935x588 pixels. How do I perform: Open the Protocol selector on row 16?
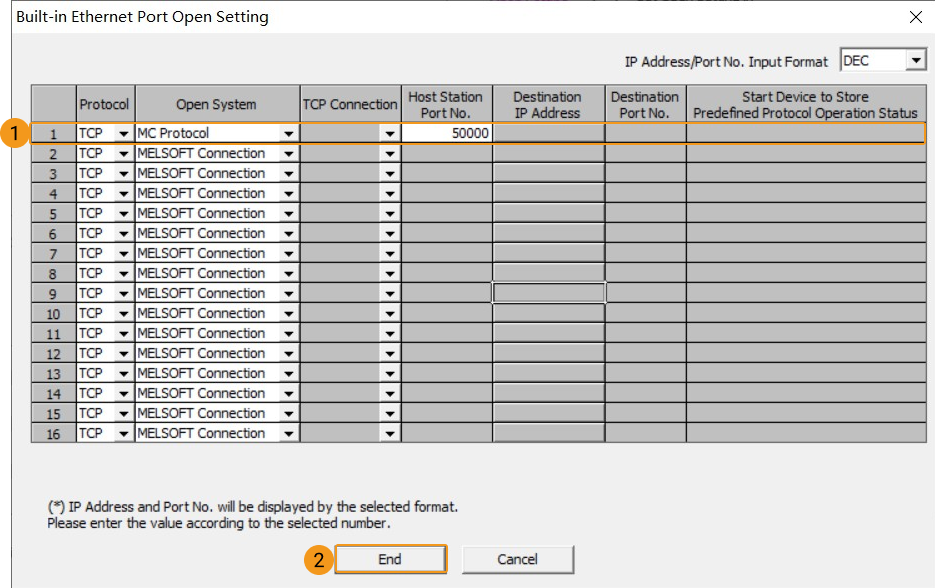125,433
